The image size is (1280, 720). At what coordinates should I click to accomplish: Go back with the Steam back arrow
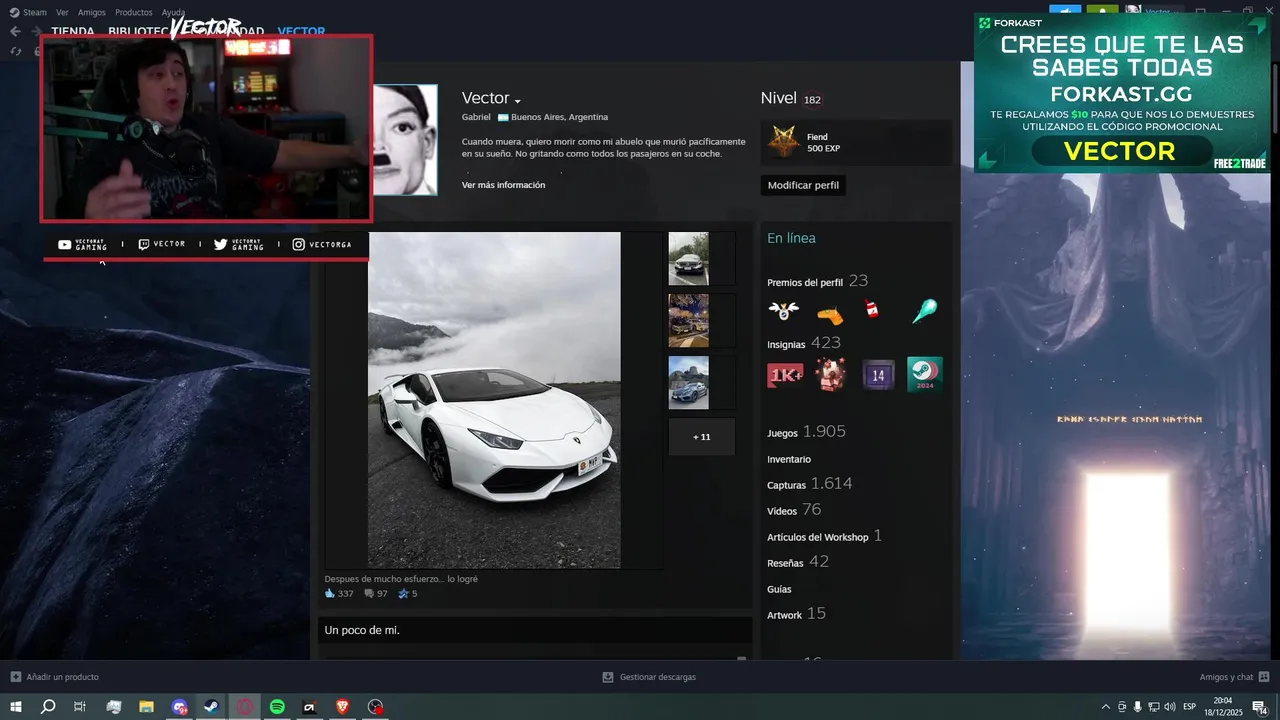click(x=15, y=31)
